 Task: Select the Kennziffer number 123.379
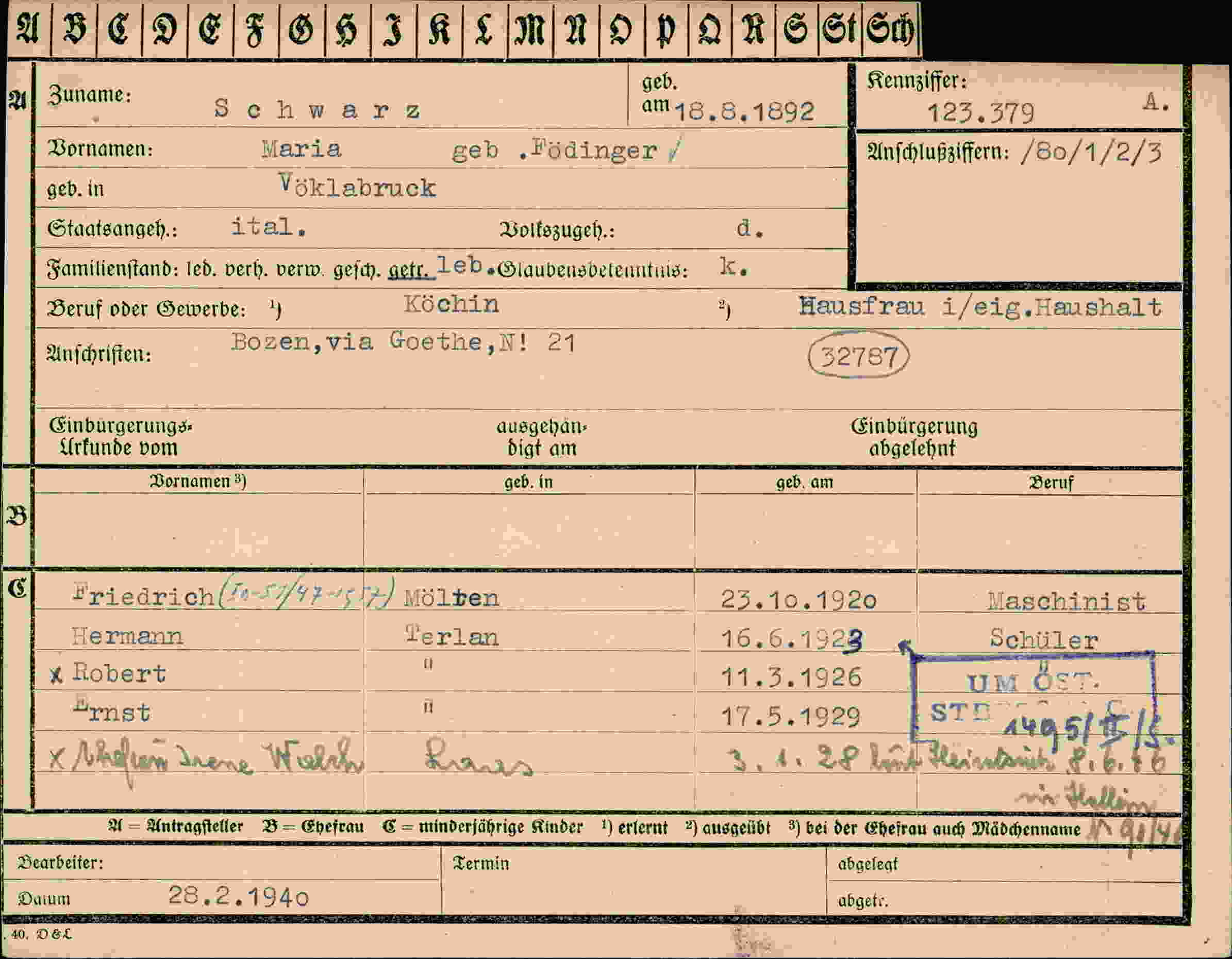coord(981,114)
